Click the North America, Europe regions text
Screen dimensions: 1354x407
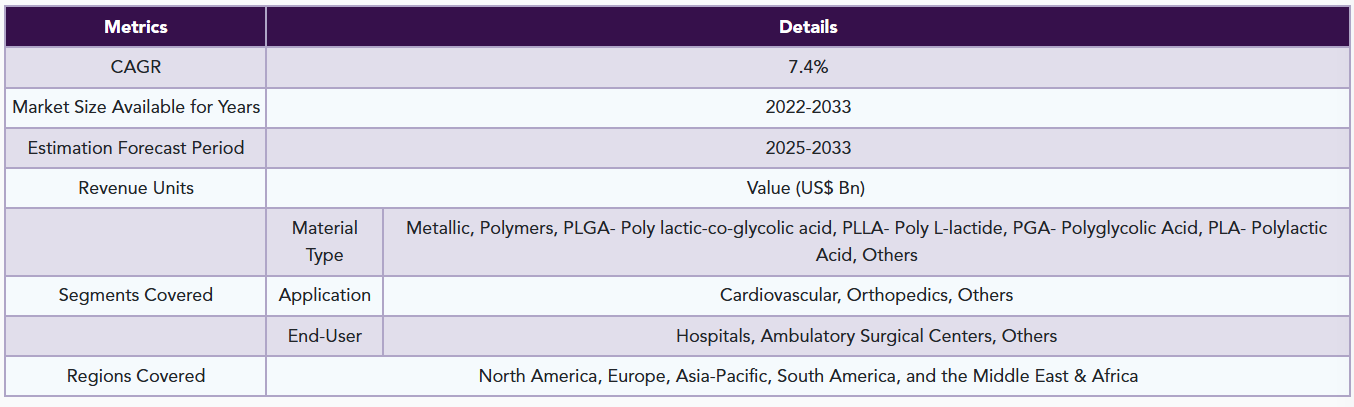tap(808, 376)
